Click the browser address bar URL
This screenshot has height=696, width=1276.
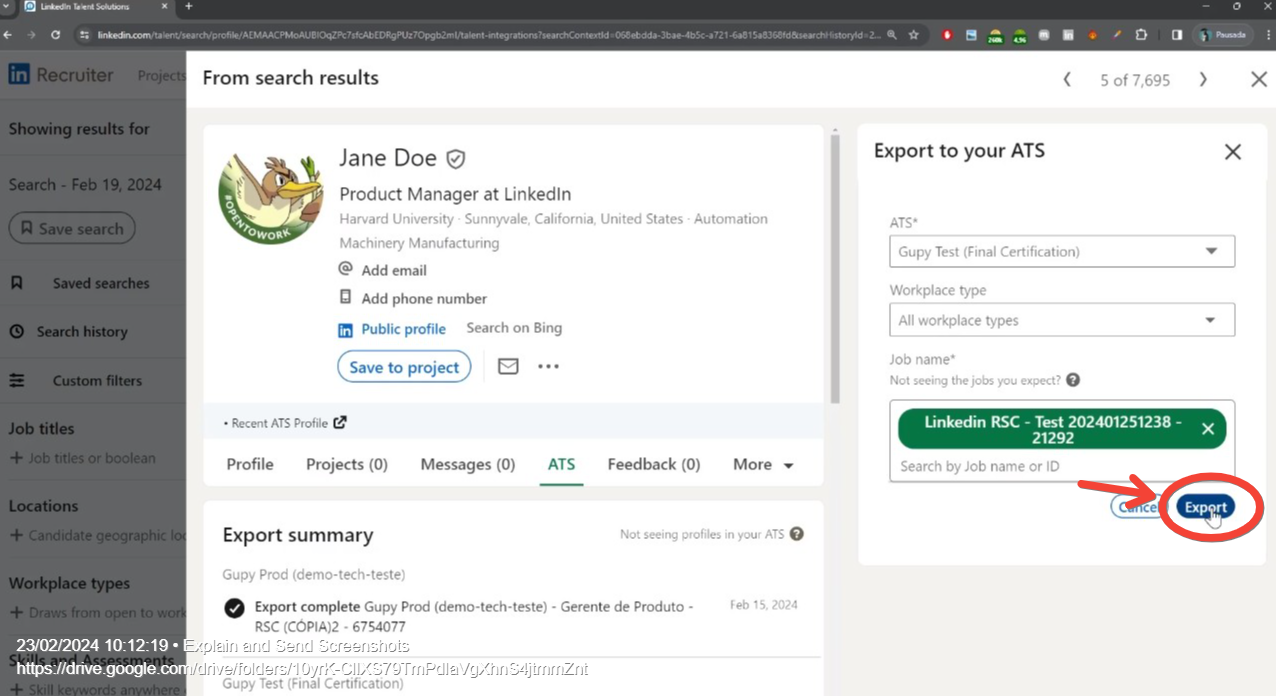[x=488, y=34]
